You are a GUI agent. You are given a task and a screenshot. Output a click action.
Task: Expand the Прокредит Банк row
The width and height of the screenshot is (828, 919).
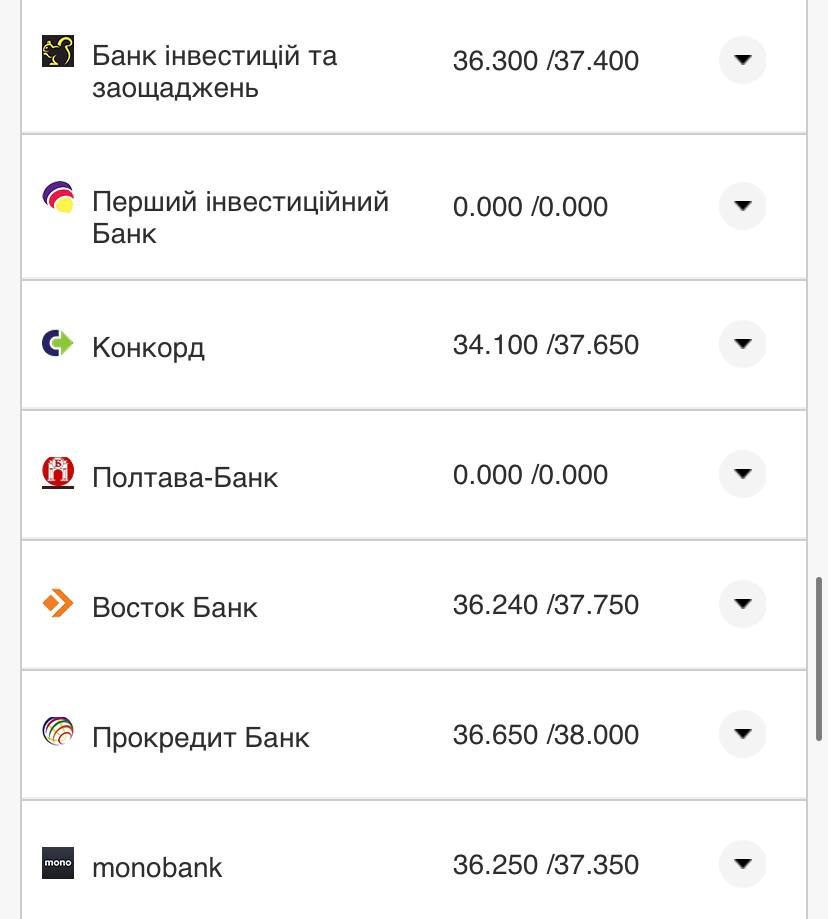coord(742,735)
